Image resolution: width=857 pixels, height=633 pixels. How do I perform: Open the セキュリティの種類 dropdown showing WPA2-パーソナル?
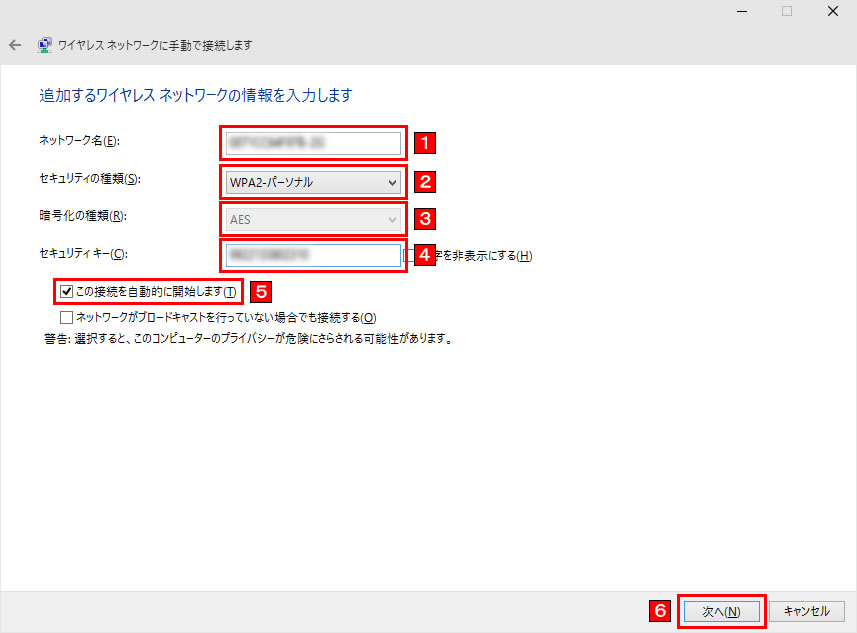[313, 182]
